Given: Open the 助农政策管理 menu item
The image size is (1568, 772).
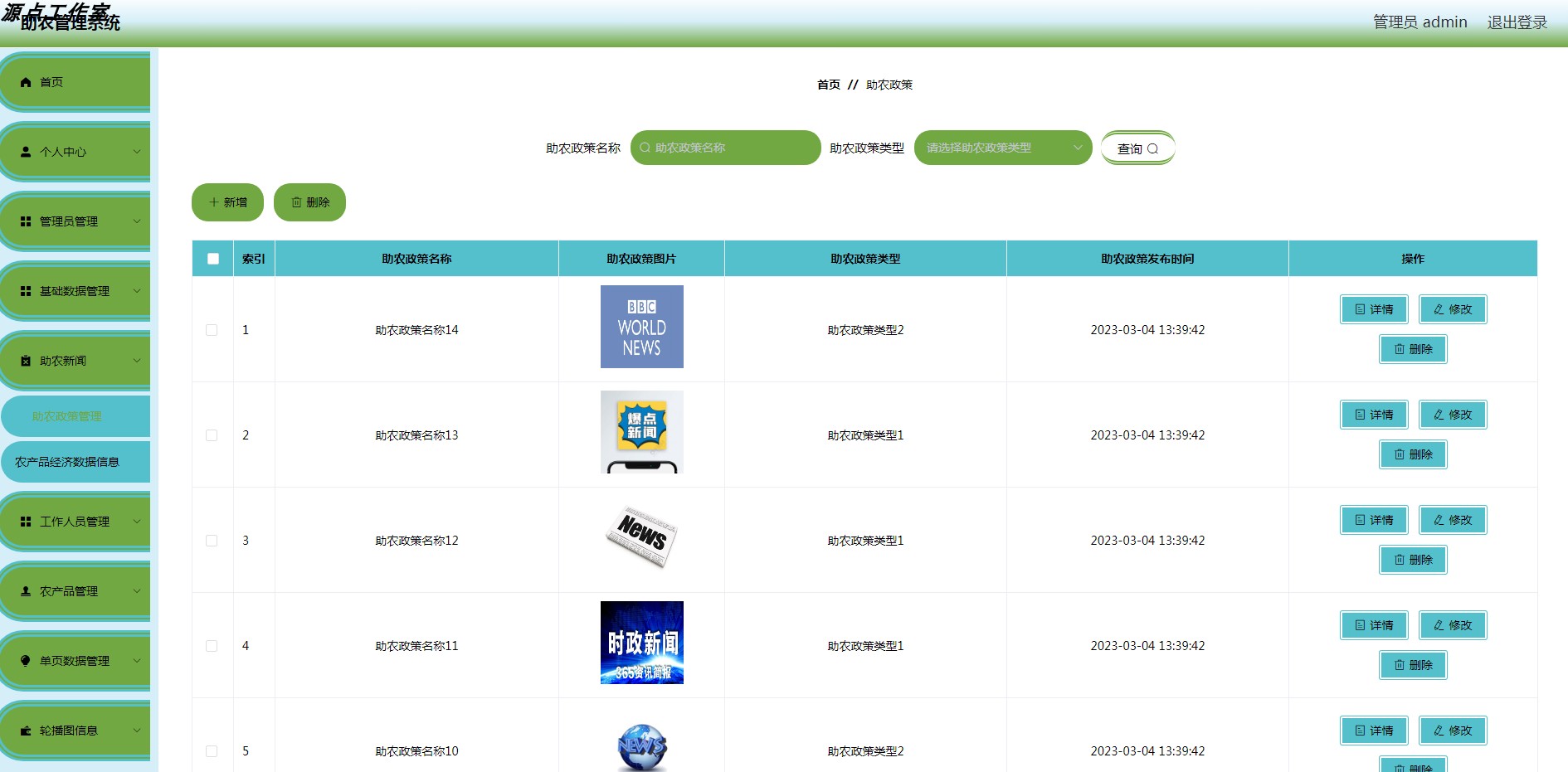Looking at the screenshot, I should (75, 415).
